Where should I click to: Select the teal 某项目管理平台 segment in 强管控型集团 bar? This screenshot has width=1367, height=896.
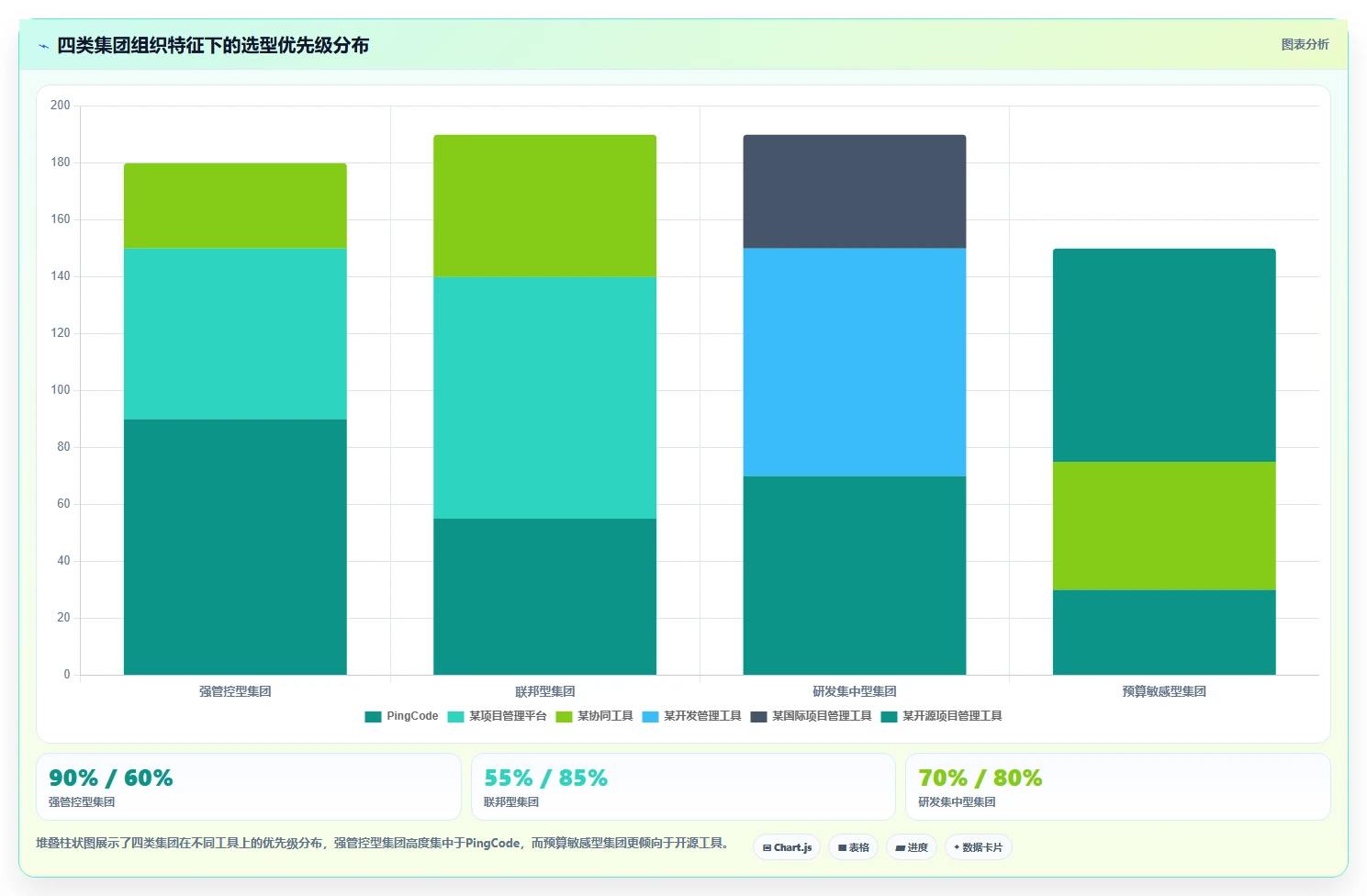coord(235,334)
